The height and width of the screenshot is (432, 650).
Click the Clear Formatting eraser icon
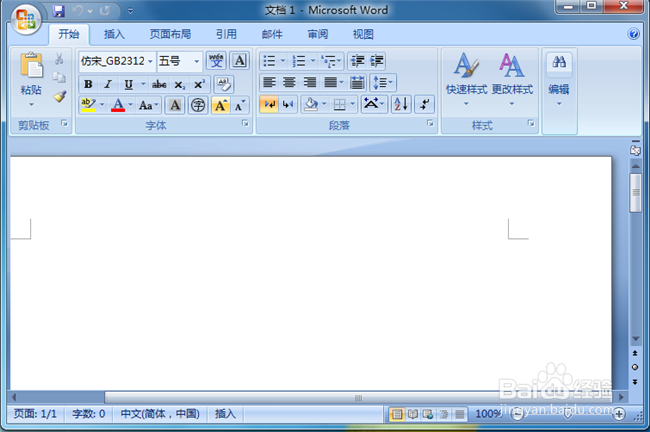coord(224,84)
